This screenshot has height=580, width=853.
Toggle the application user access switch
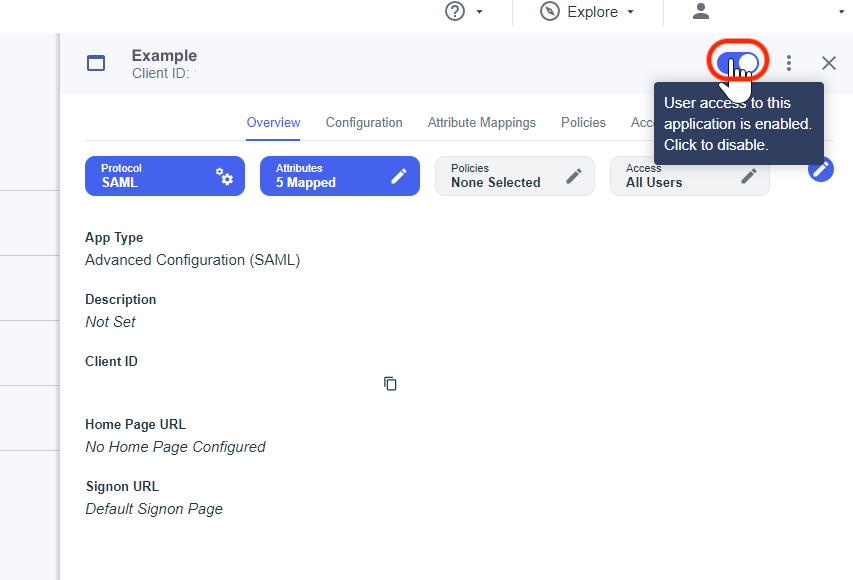pyautogui.click(x=738, y=62)
